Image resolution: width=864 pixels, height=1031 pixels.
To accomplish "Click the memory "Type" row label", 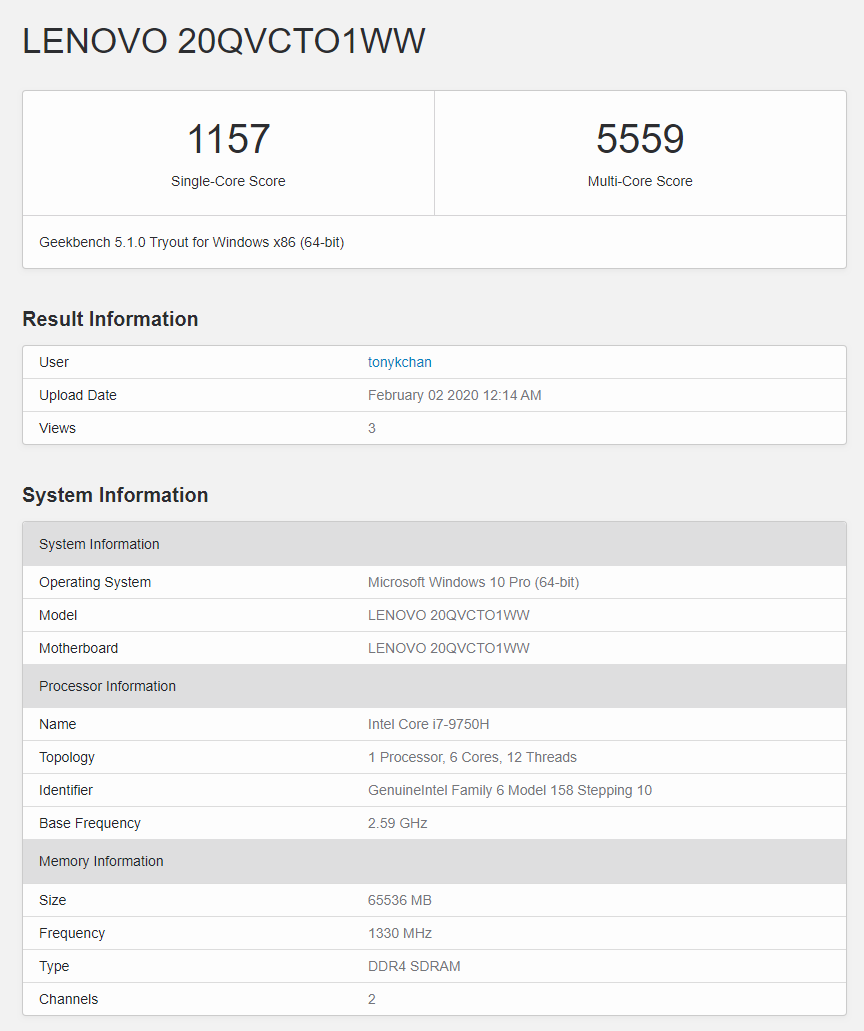I will tap(54, 967).
